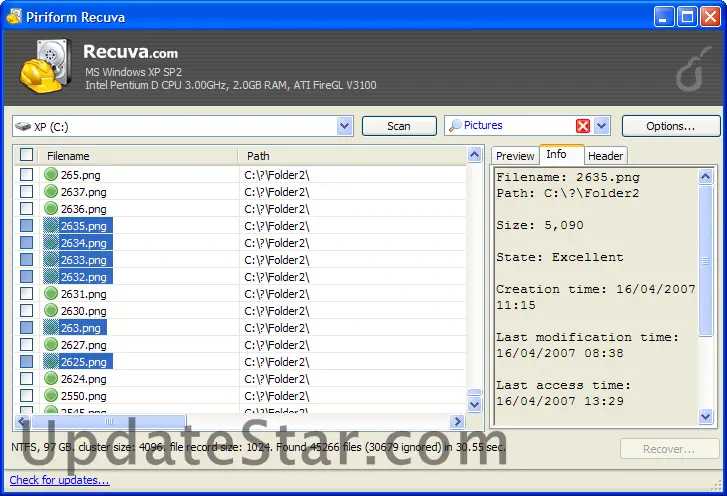Tick the checkbox for 2635.png

(26, 226)
